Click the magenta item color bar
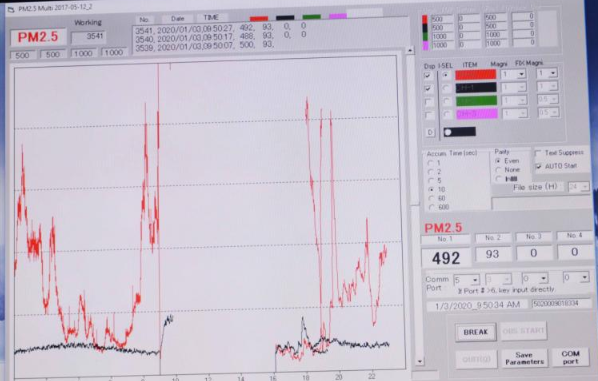 tap(477, 114)
